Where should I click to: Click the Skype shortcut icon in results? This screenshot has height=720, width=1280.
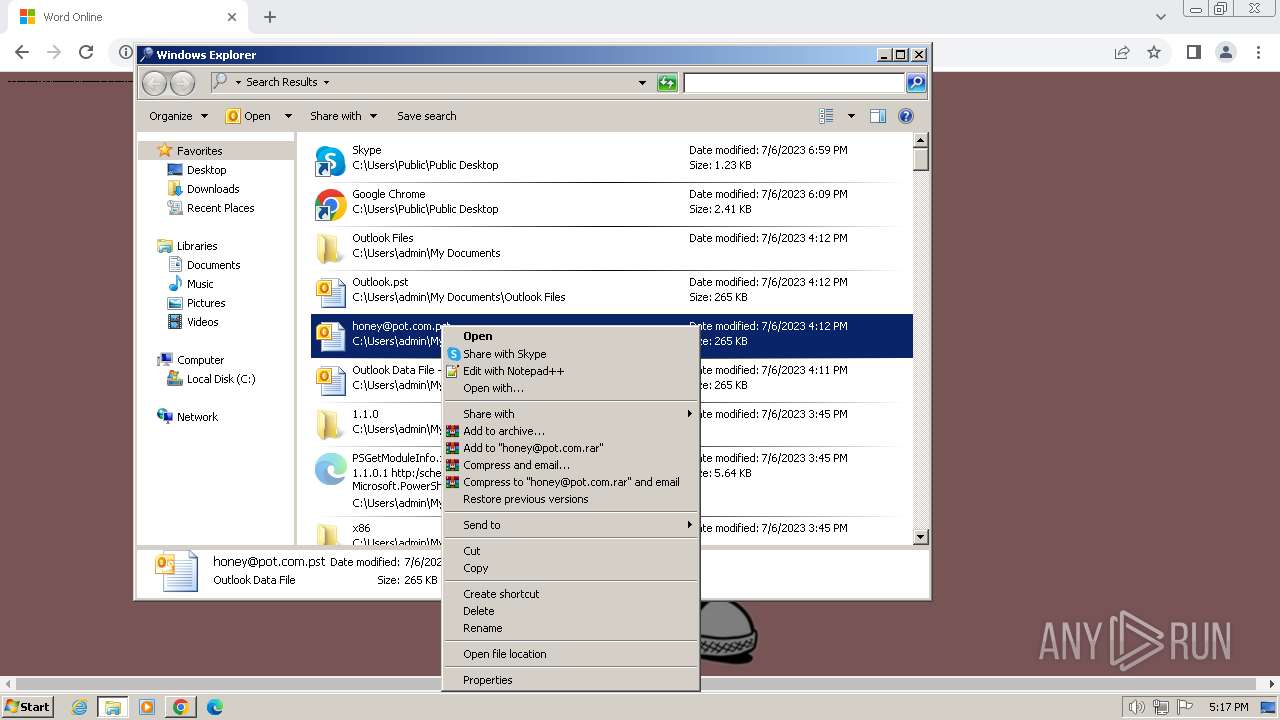coord(331,161)
